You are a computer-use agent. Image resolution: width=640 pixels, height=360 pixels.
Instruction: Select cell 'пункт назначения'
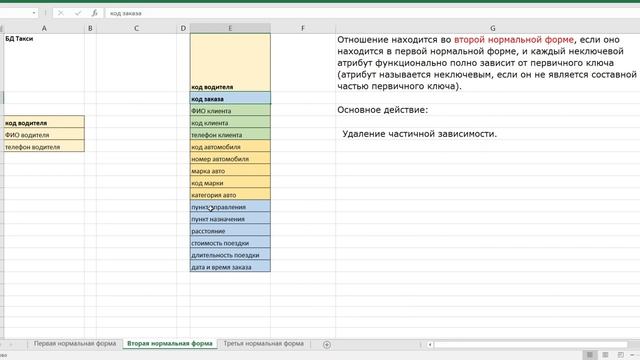pyautogui.click(x=230, y=218)
